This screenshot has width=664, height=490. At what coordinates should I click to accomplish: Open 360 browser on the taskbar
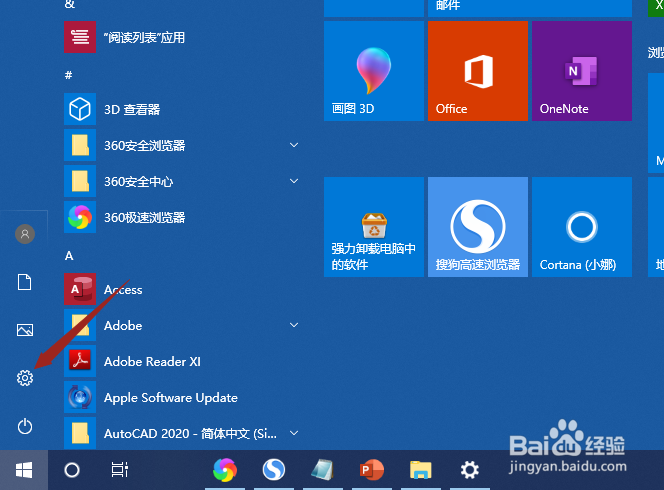(x=225, y=470)
